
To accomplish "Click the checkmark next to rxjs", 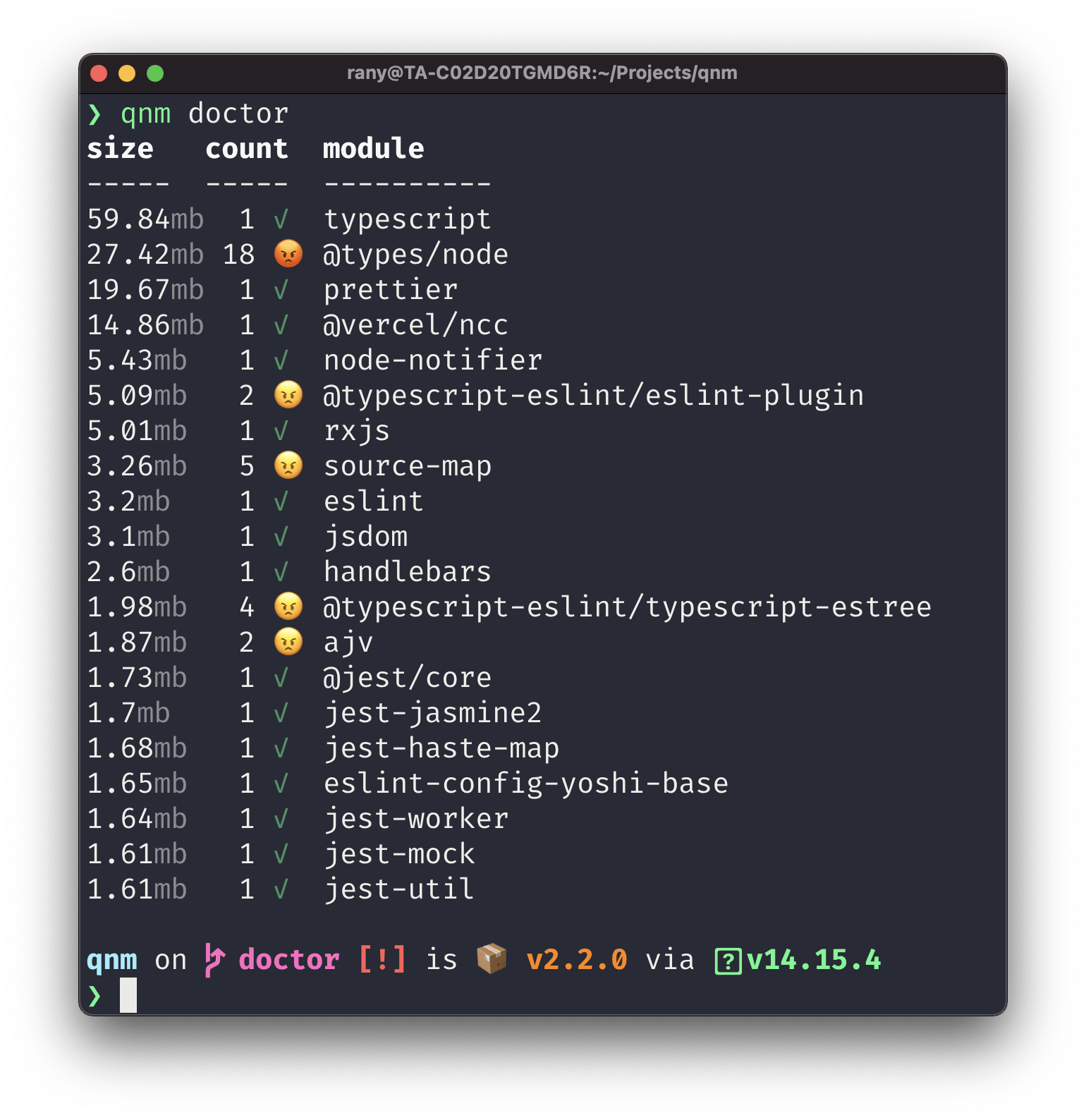I will pos(281,431).
